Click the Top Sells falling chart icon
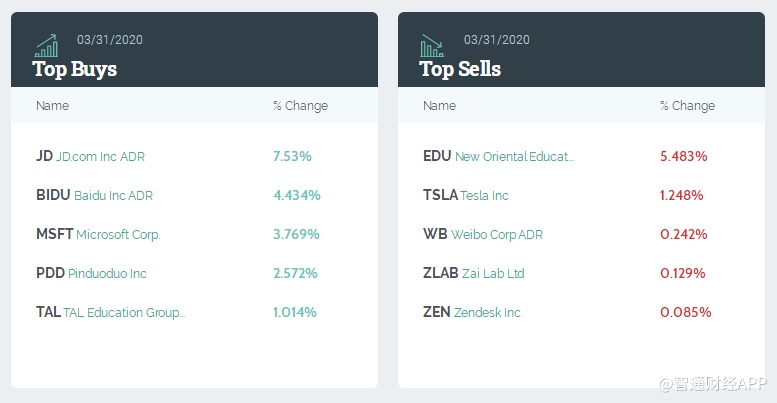Image resolution: width=777 pixels, height=403 pixels. coord(433,45)
